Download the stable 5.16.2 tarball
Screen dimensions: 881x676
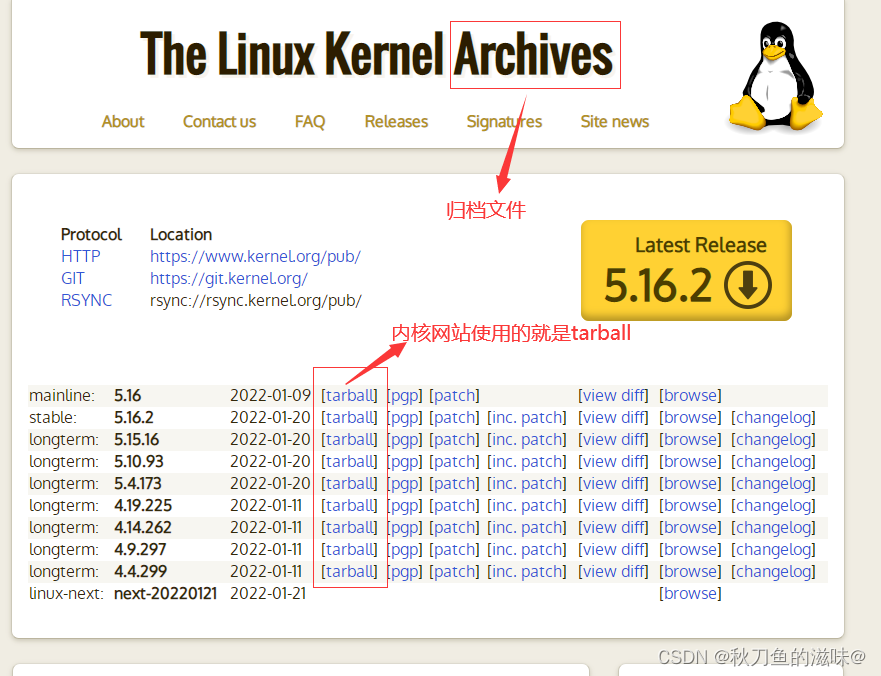point(349,418)
